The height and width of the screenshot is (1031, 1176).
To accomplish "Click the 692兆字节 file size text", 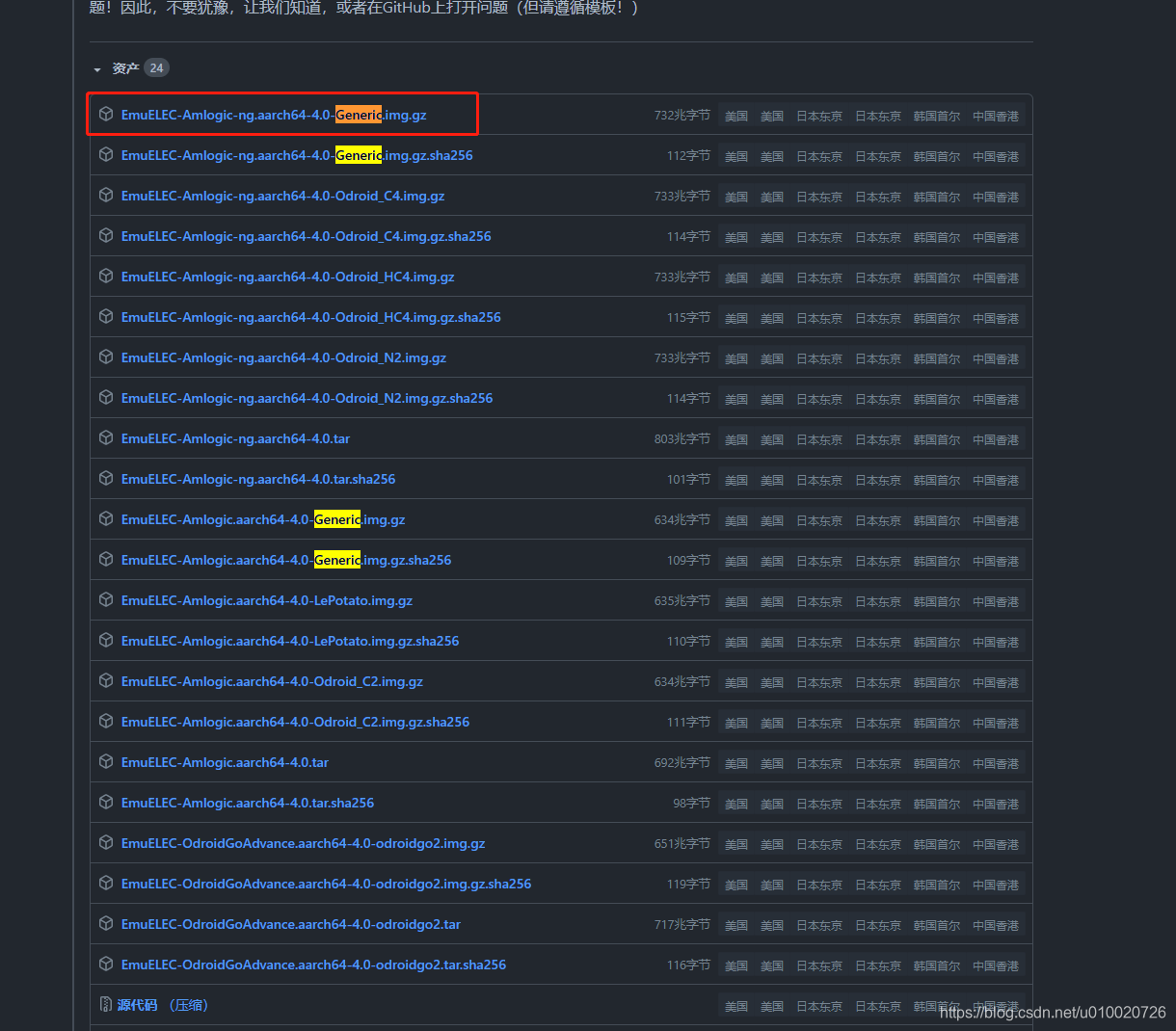I will click(682, 762).
